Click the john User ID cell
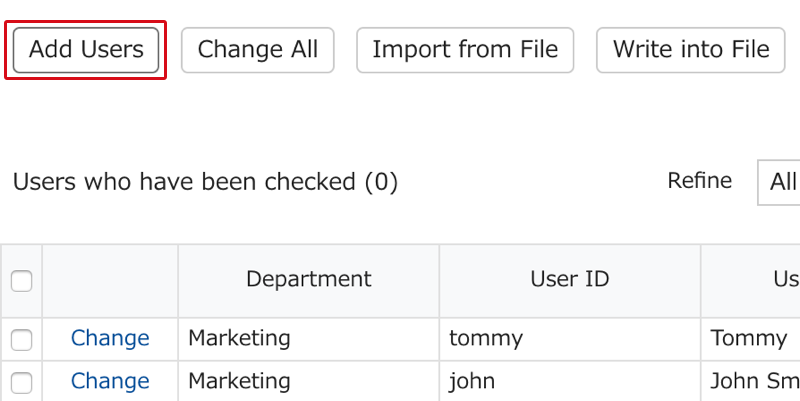 coord(570,381)
